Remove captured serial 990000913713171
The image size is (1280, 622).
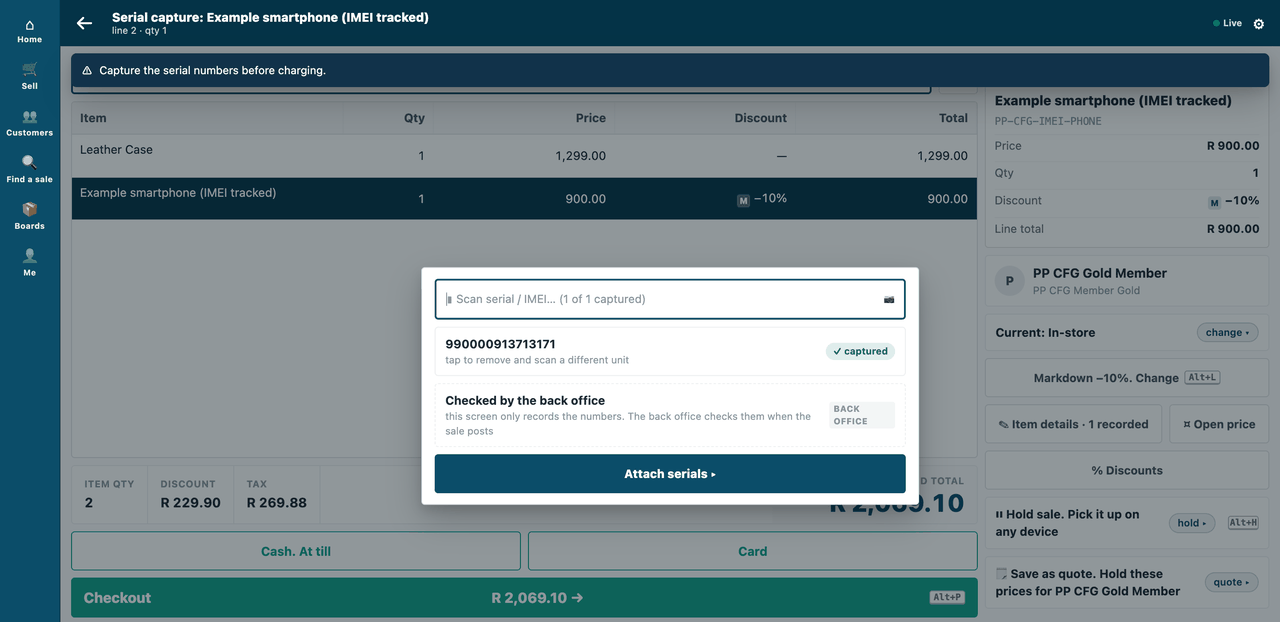click(670, 351)
